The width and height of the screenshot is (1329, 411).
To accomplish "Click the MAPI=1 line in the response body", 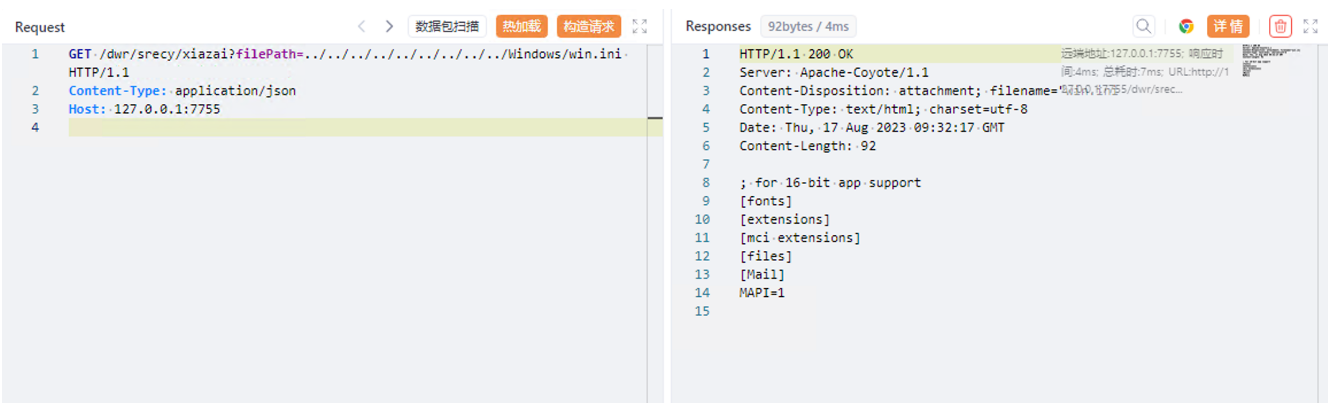I will pos(762,293).
